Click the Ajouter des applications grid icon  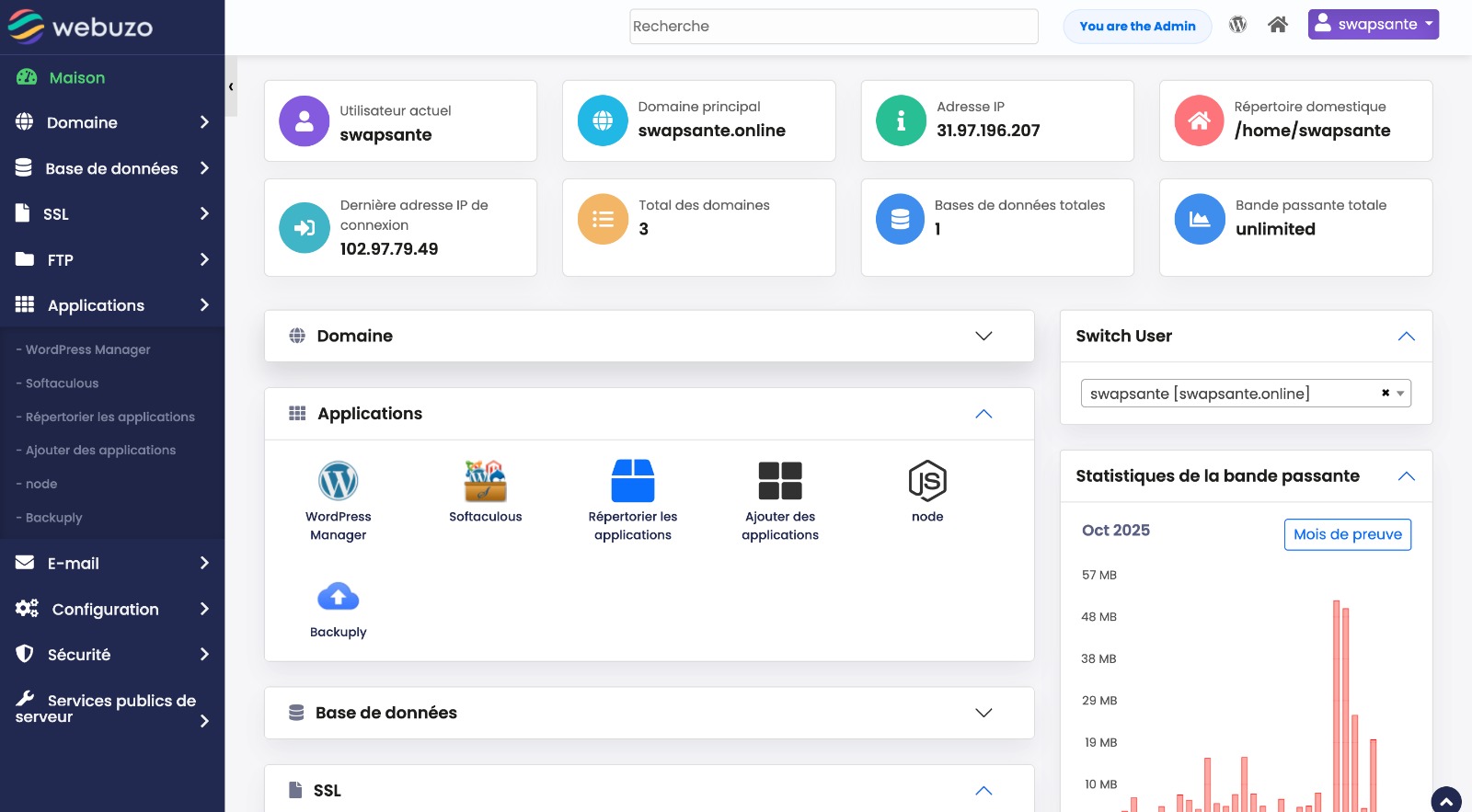point(779,481)
